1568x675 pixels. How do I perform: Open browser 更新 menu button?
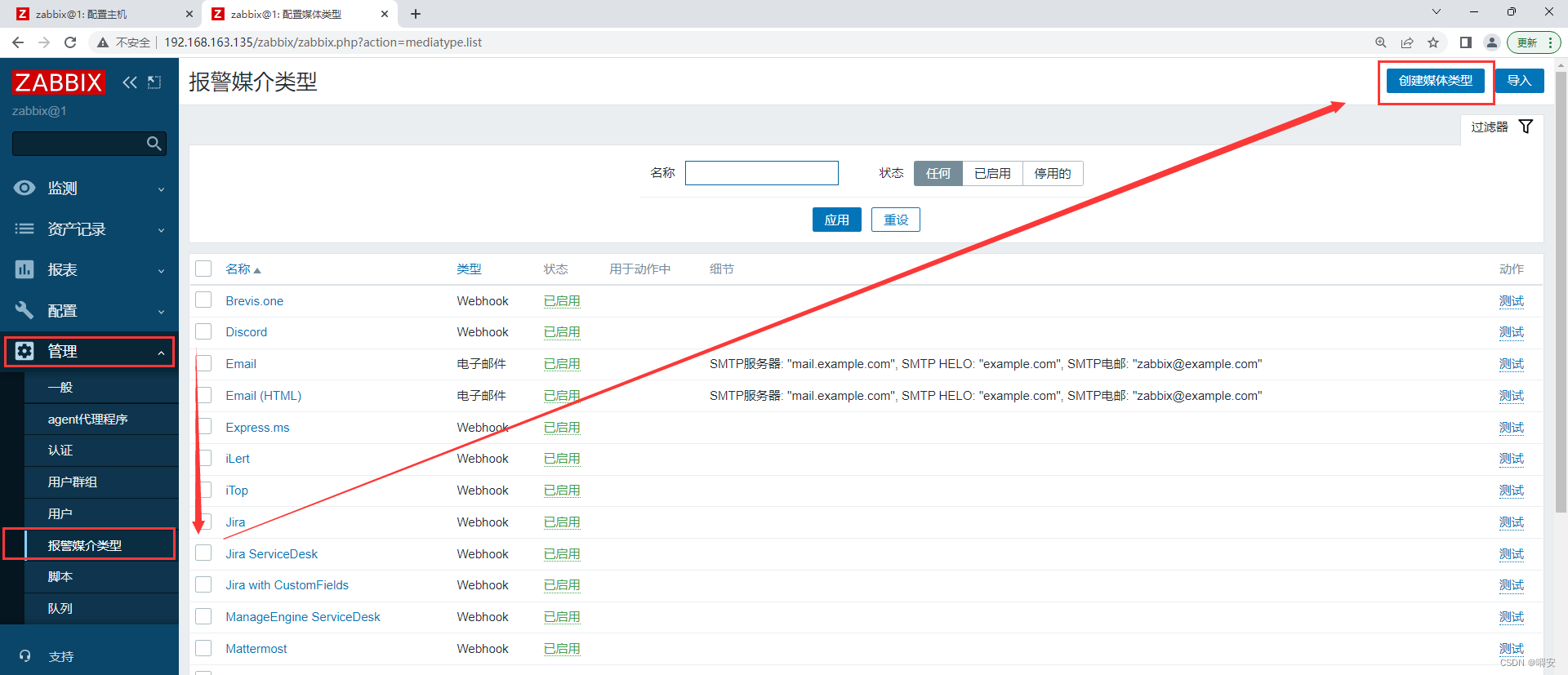click(1534, 42)
